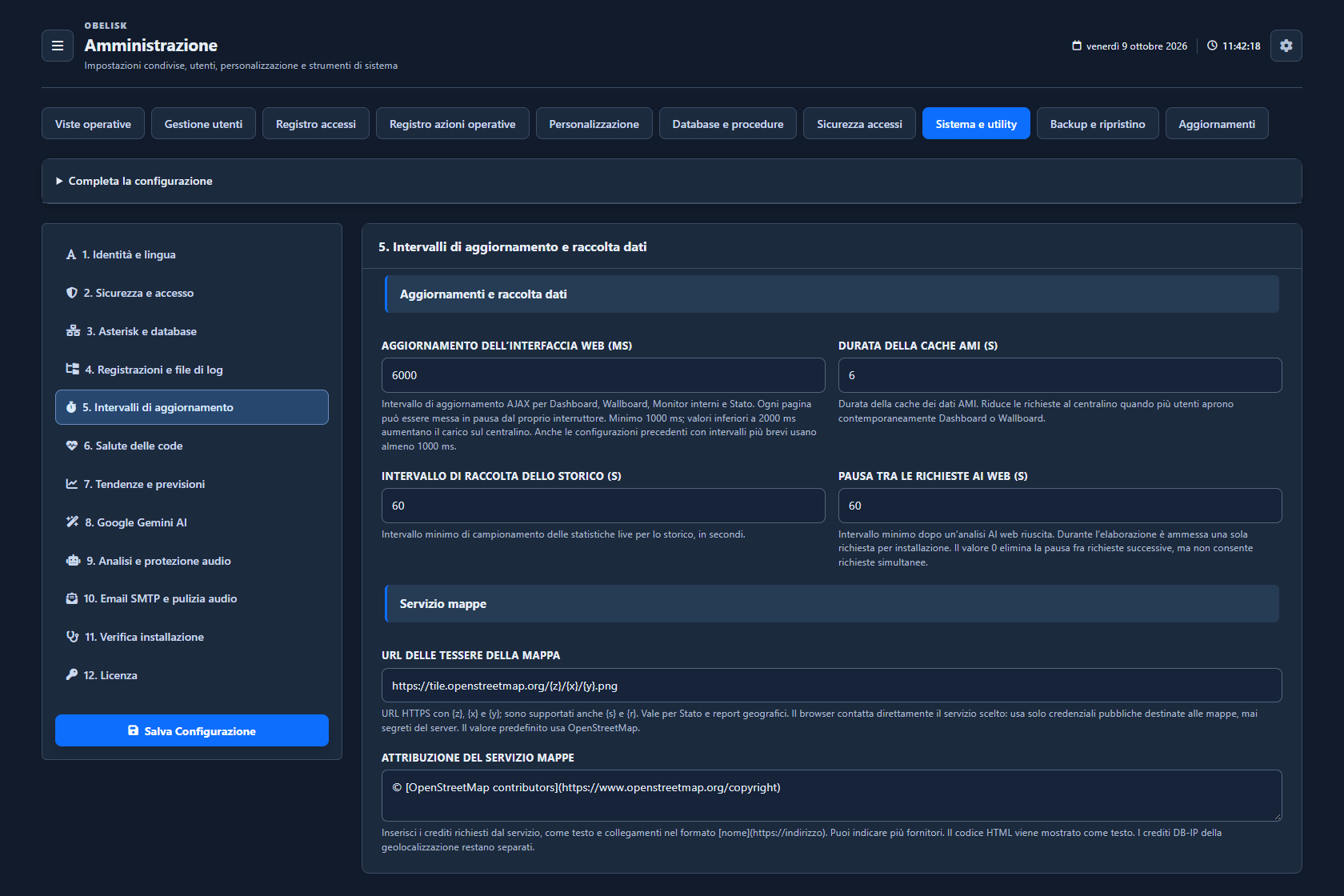Click the stethoscope icon for Verifica installazione

click(73, 637)
